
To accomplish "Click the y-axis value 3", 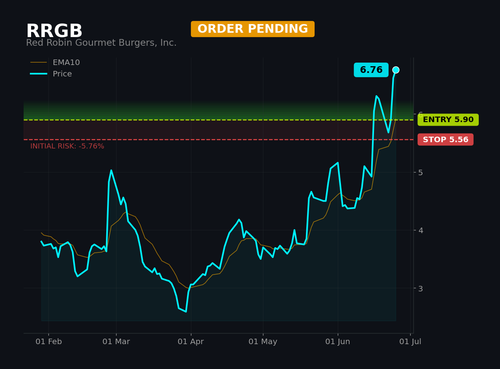I will tap(420, 288).
